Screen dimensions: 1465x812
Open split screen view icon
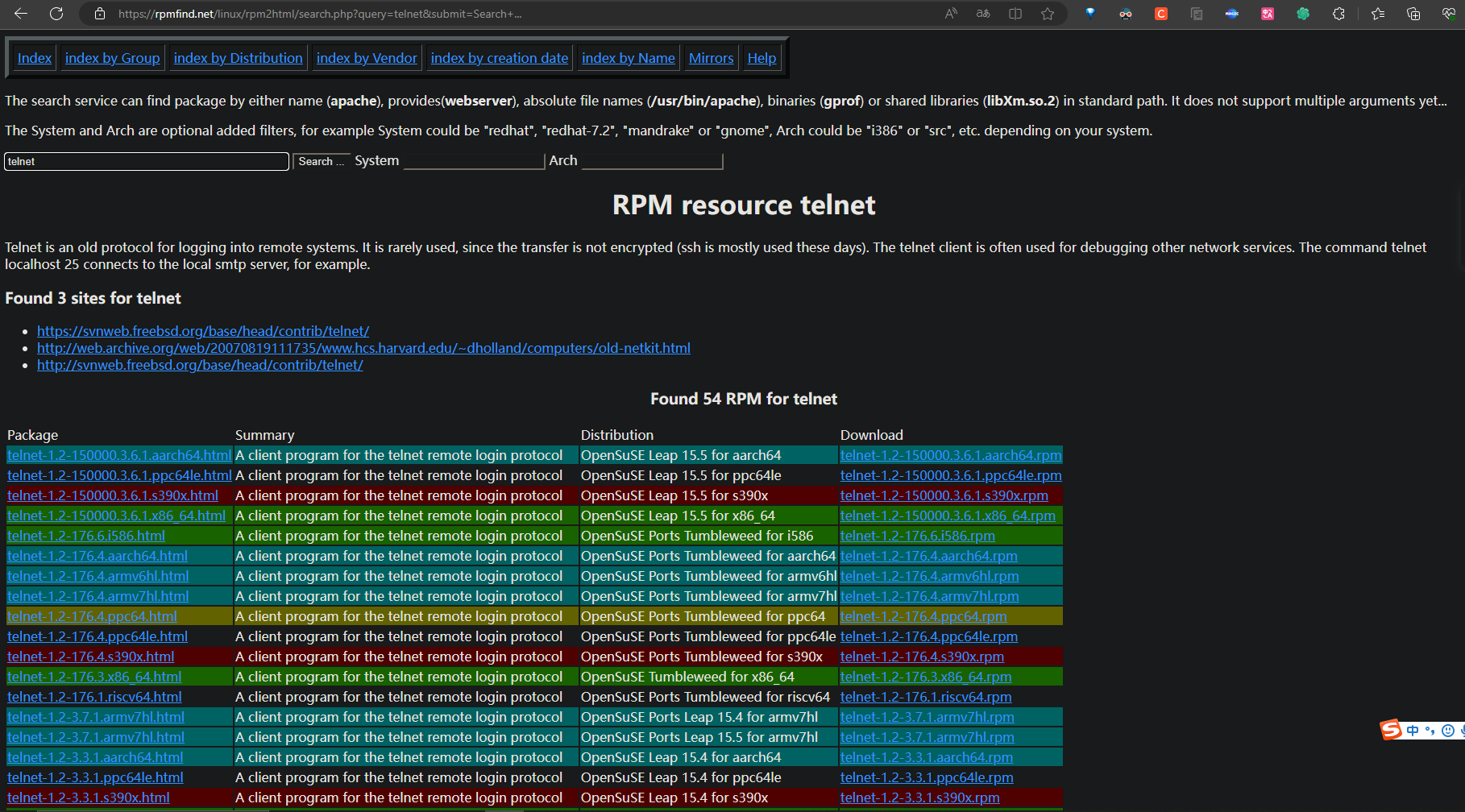click(x=1015, y=14)
